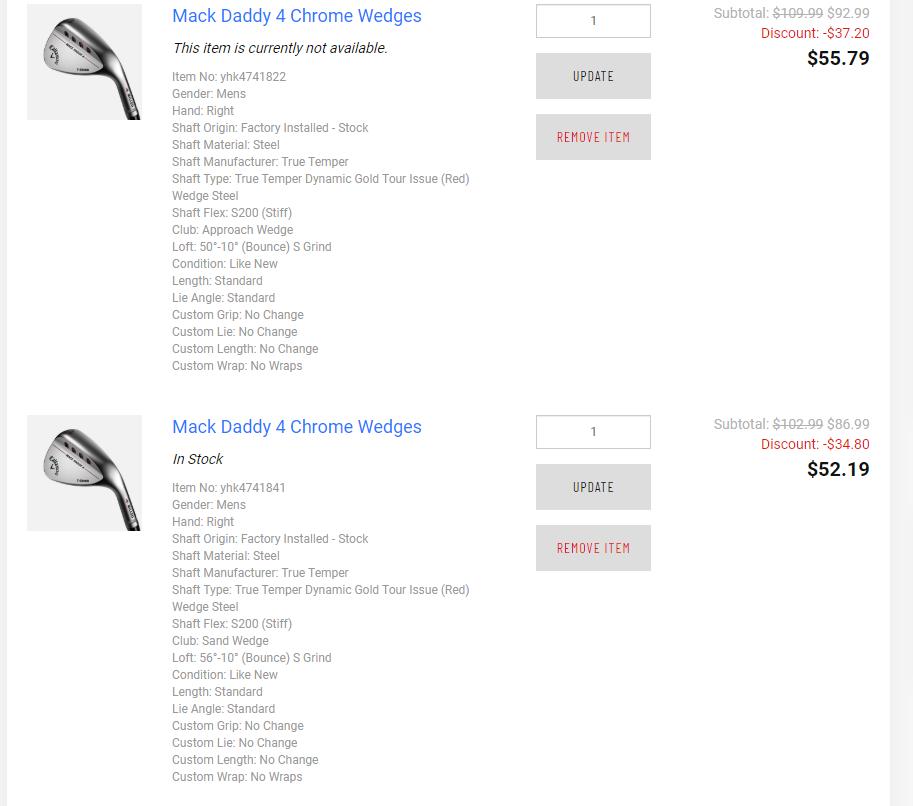Focus quantity field for item yhk4741822
This screenshot has height=806, width=913.
(593, 21)
